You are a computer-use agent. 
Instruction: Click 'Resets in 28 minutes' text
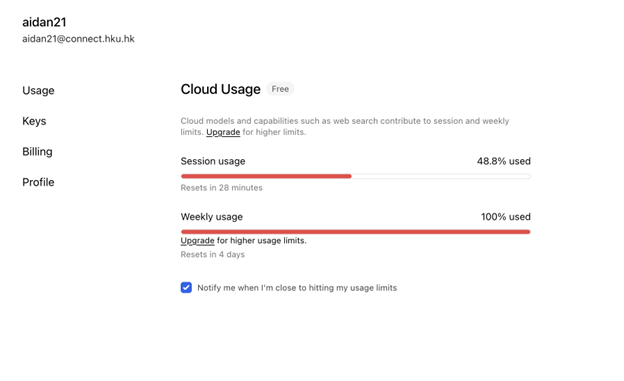[222, 188]
